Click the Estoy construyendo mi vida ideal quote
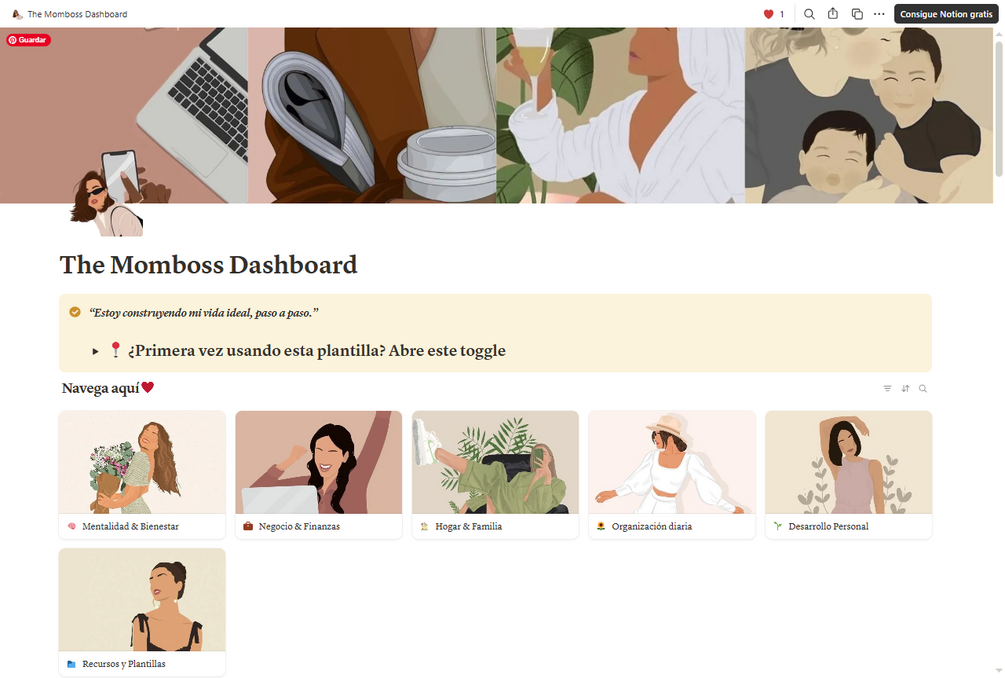 204,313
